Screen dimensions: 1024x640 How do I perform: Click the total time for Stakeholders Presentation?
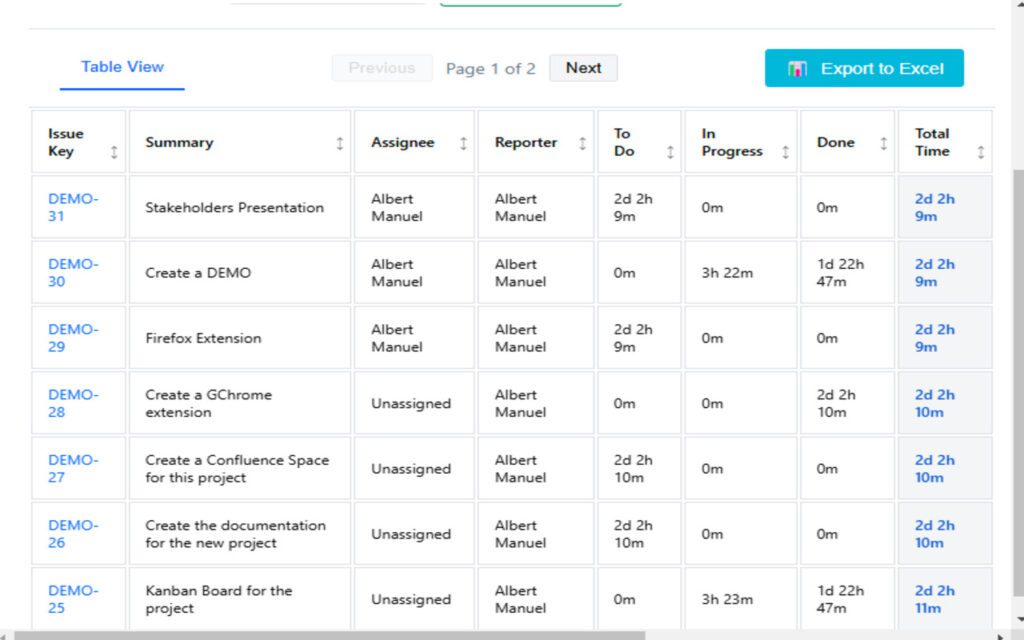point(935,207)
